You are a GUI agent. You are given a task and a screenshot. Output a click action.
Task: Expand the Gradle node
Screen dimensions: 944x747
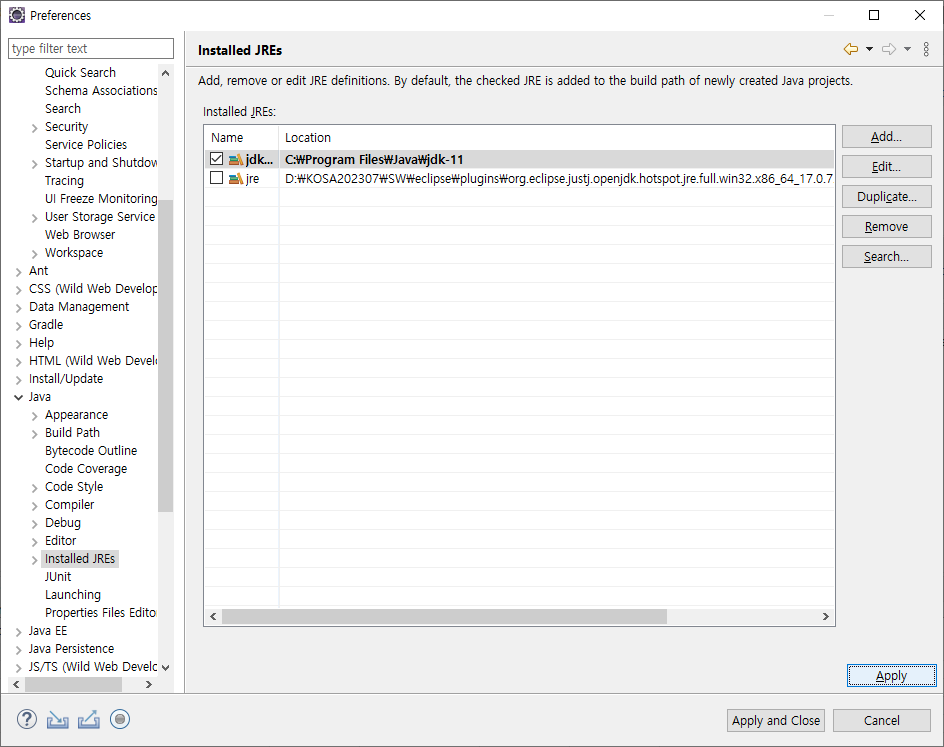(x=19, y=326)
